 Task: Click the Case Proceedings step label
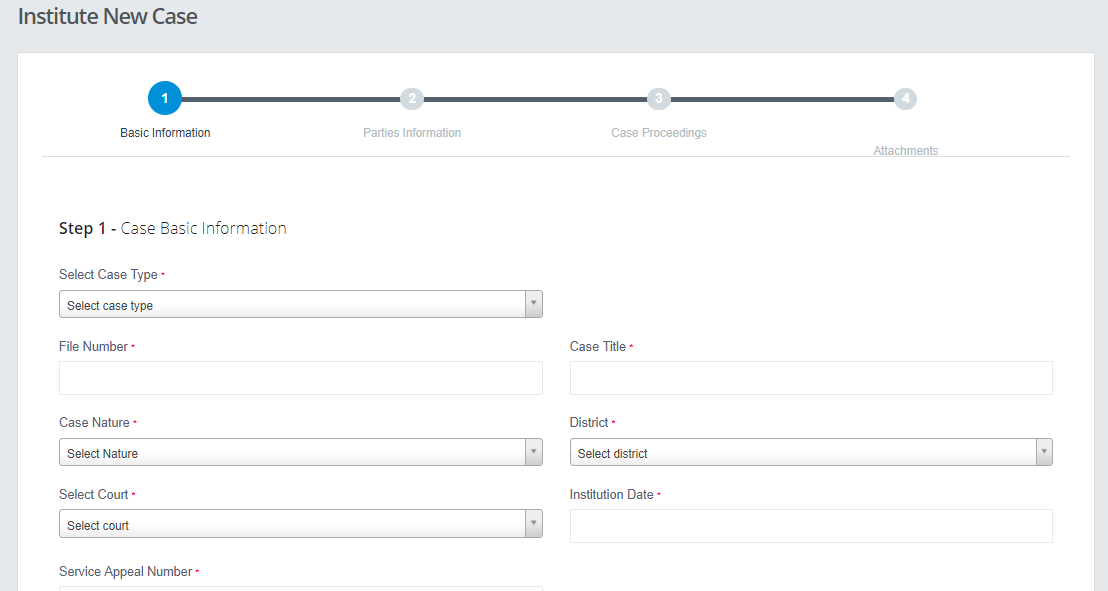(x=658, y=133)
